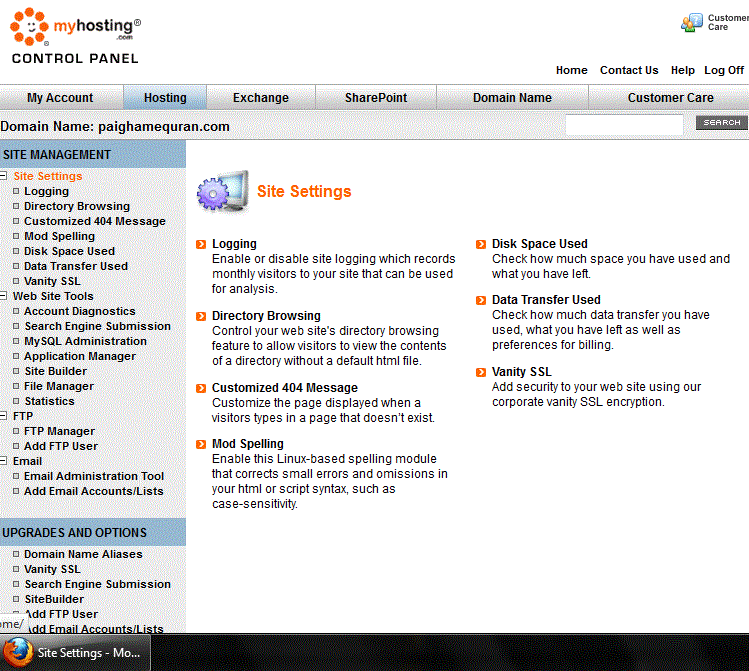
Task: Click the Customer Care icon at top right
Action: 692,22
